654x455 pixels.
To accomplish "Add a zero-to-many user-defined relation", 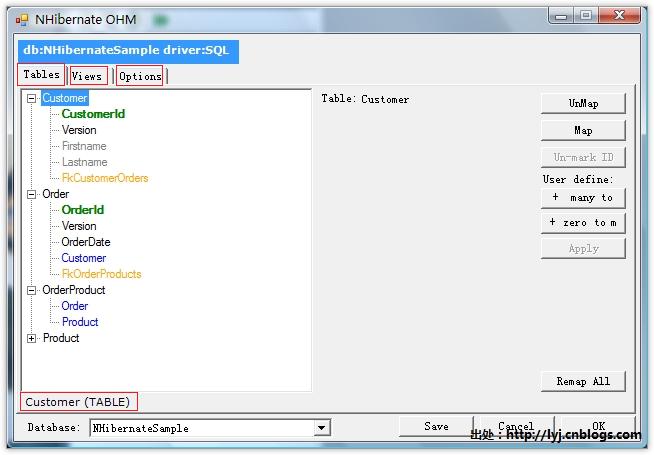I will [x=583, y=223].
